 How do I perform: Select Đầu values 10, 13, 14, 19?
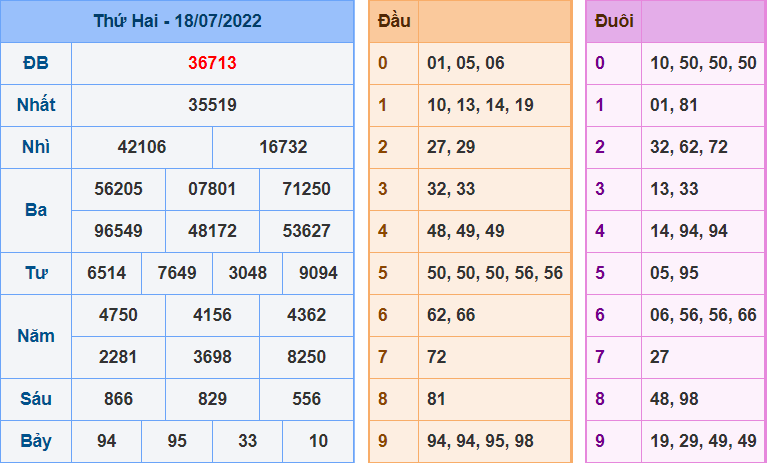[x=480, y=105]
